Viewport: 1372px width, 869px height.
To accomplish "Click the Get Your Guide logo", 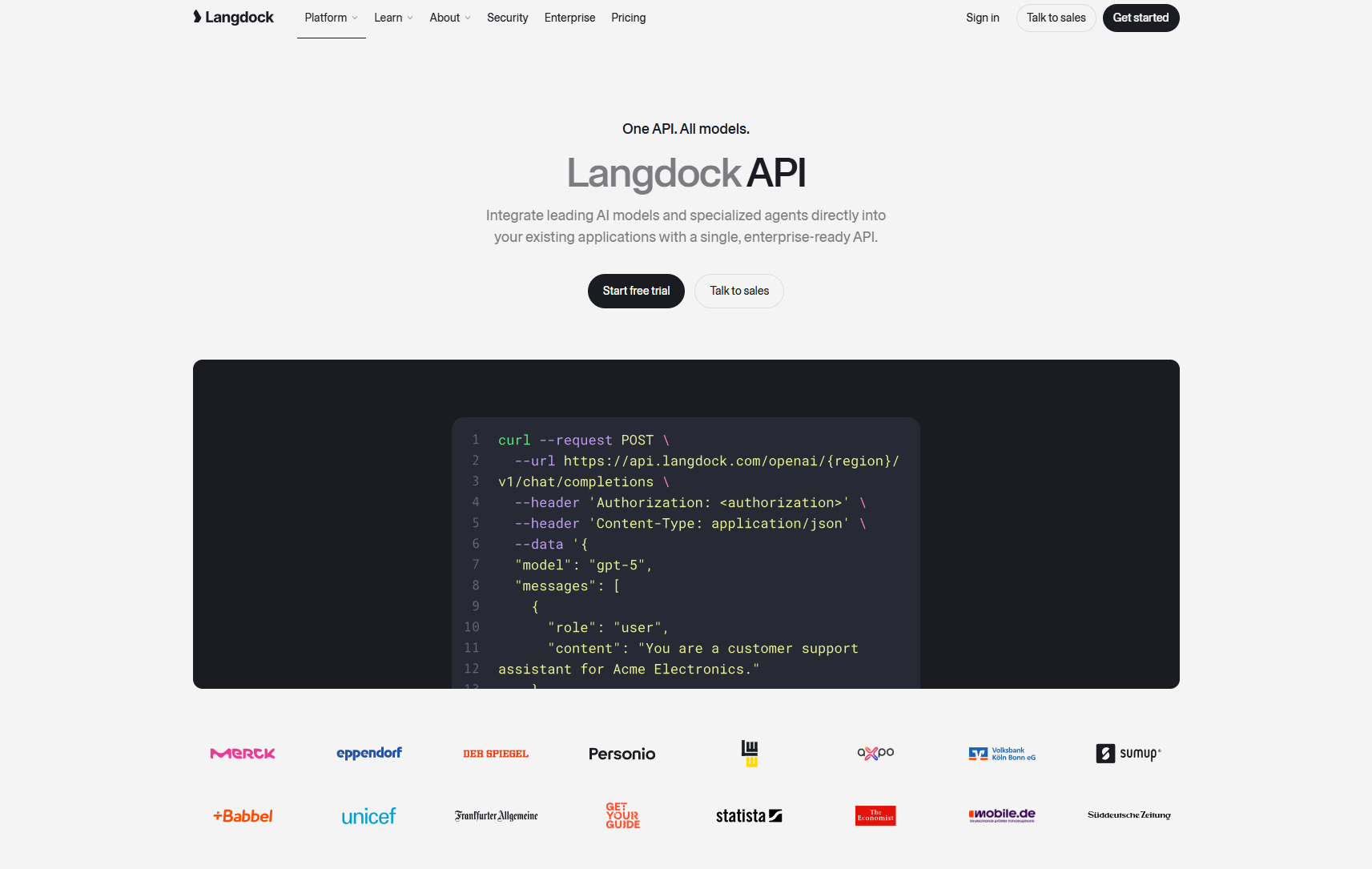I will [x=623, y=815].
